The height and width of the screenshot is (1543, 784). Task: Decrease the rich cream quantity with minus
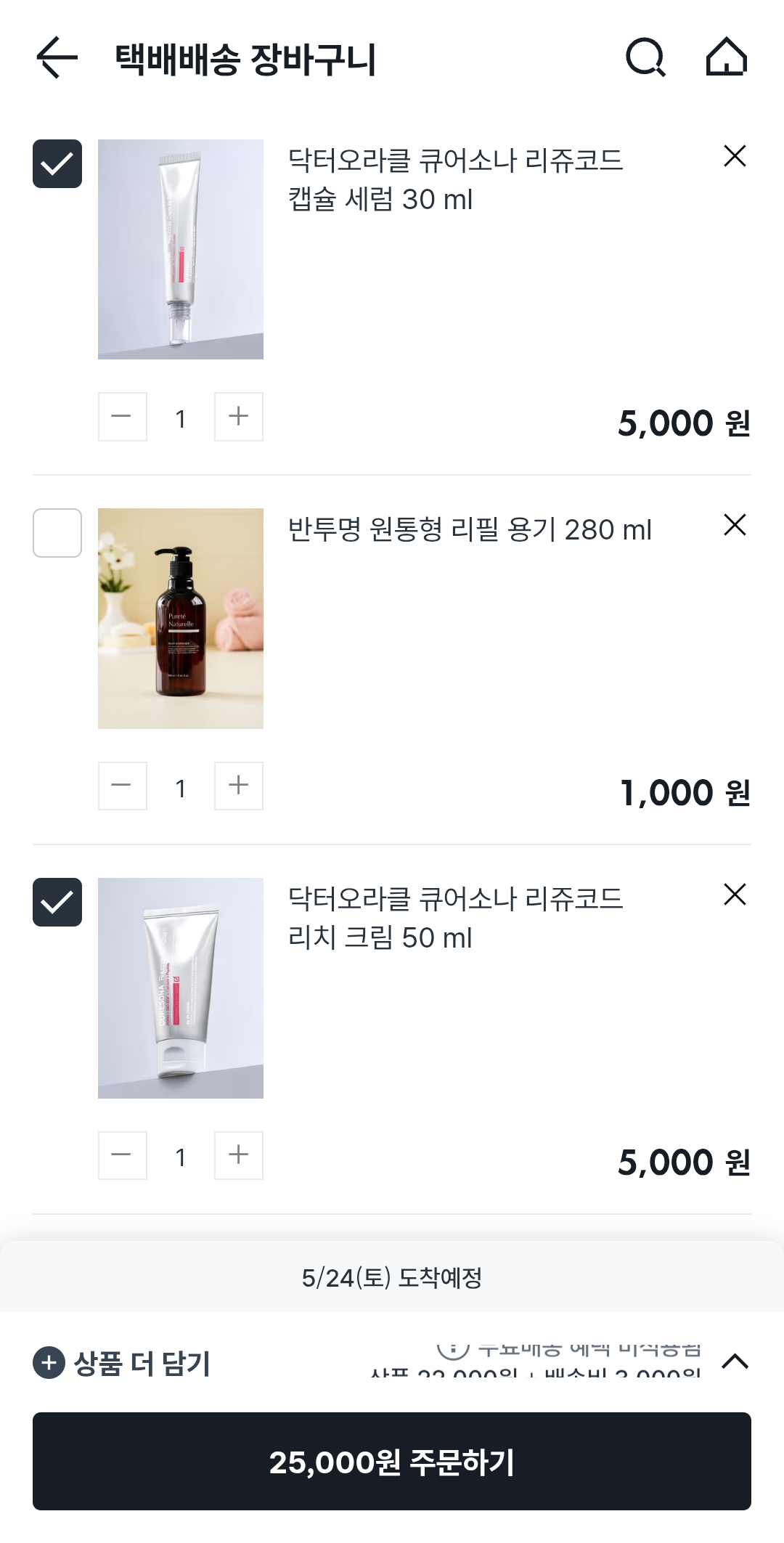[x=122, y=1155]
